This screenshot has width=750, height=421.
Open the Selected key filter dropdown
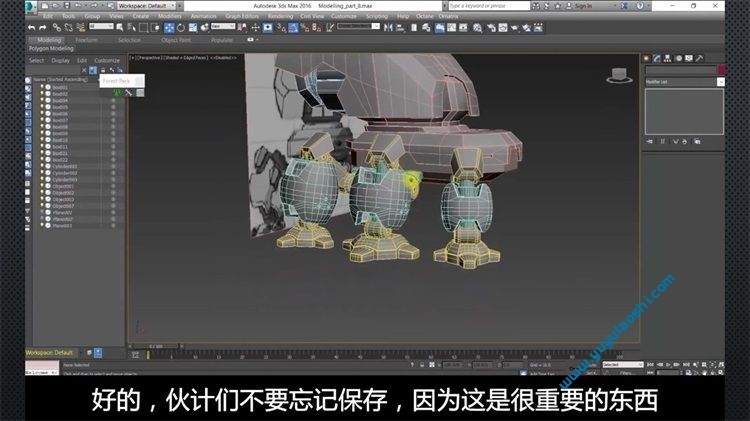point(622,365)
